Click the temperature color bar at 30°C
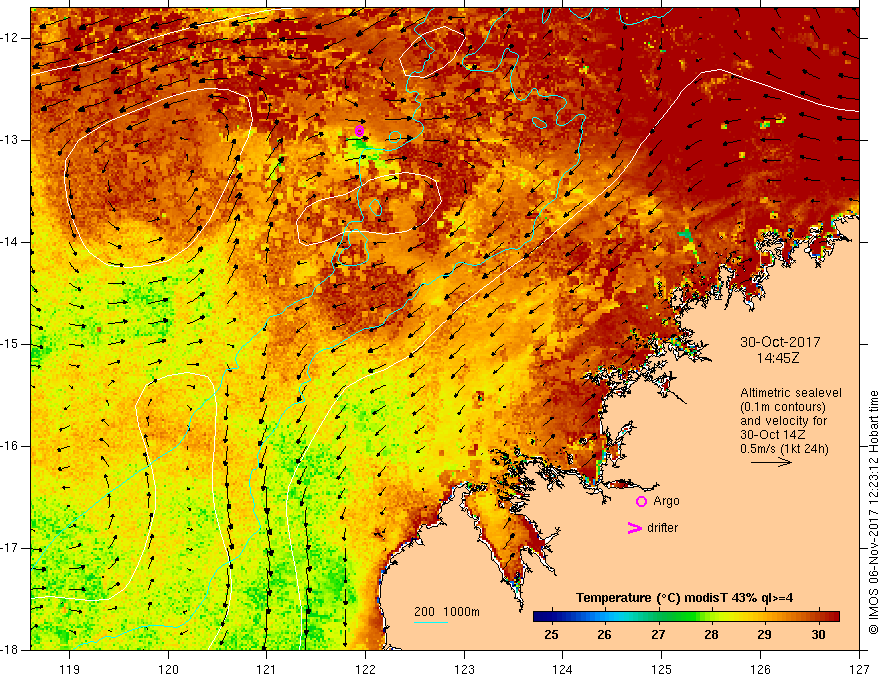The image size is (880, 680). [818, 617]
